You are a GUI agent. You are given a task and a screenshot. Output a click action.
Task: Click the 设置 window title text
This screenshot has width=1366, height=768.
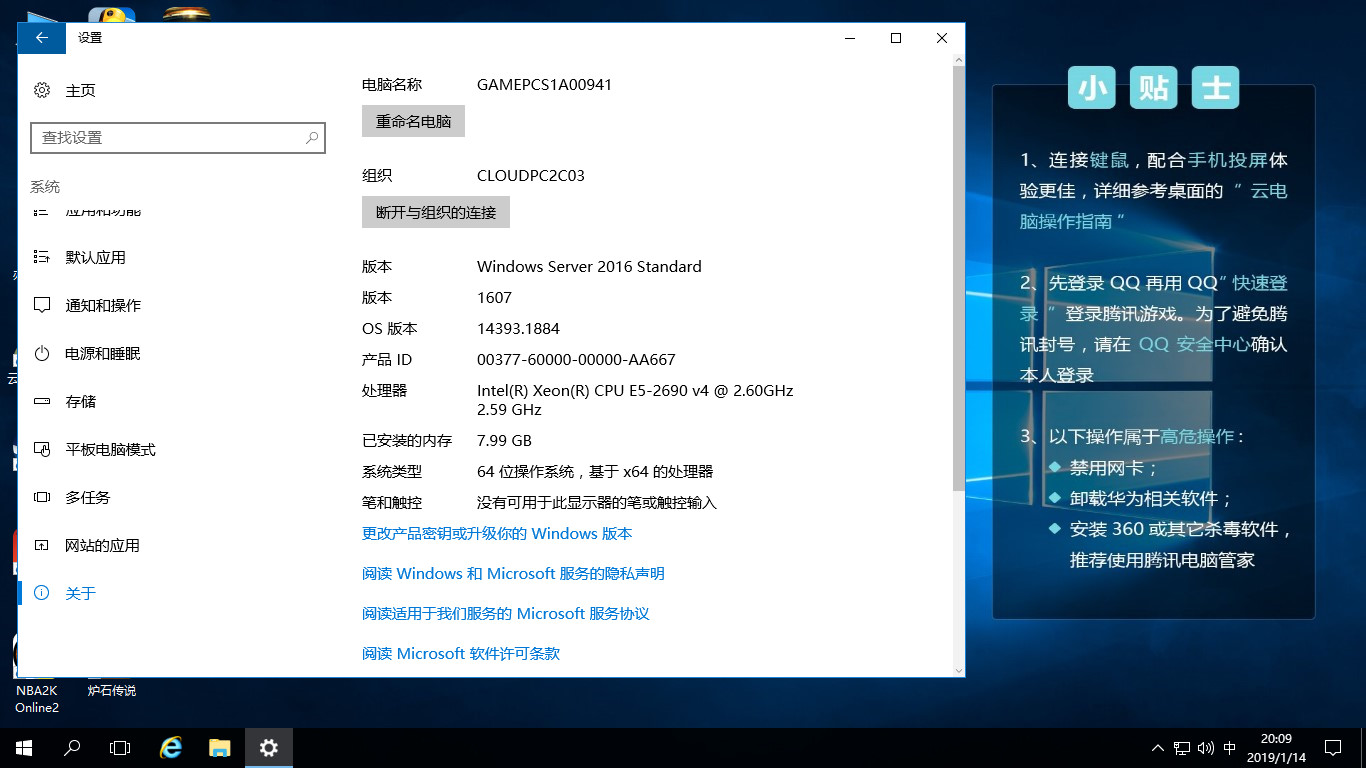[90, 38]
